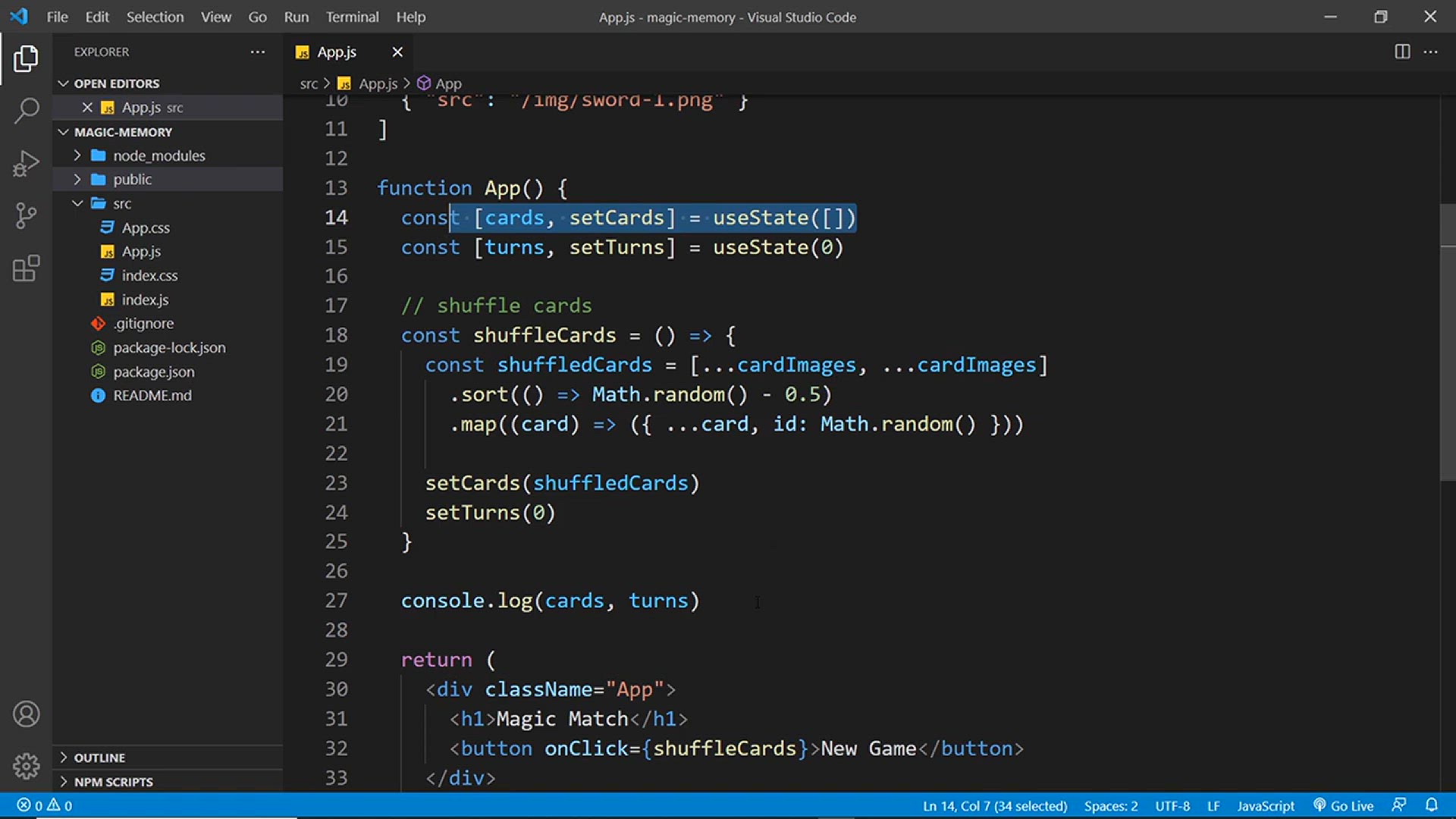Open index.css in the file tree
This screenshot has width=1456, height=819.
coord(149,275)
